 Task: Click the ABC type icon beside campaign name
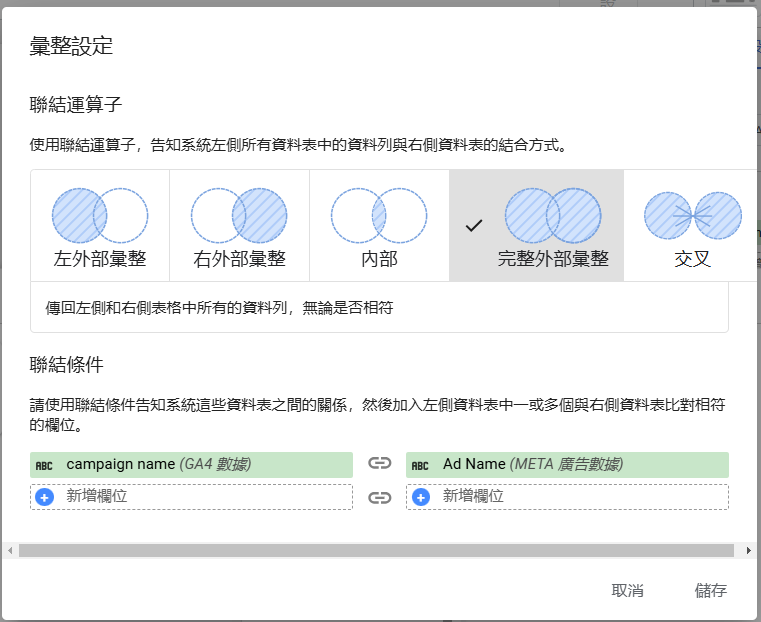click(44, 465)
